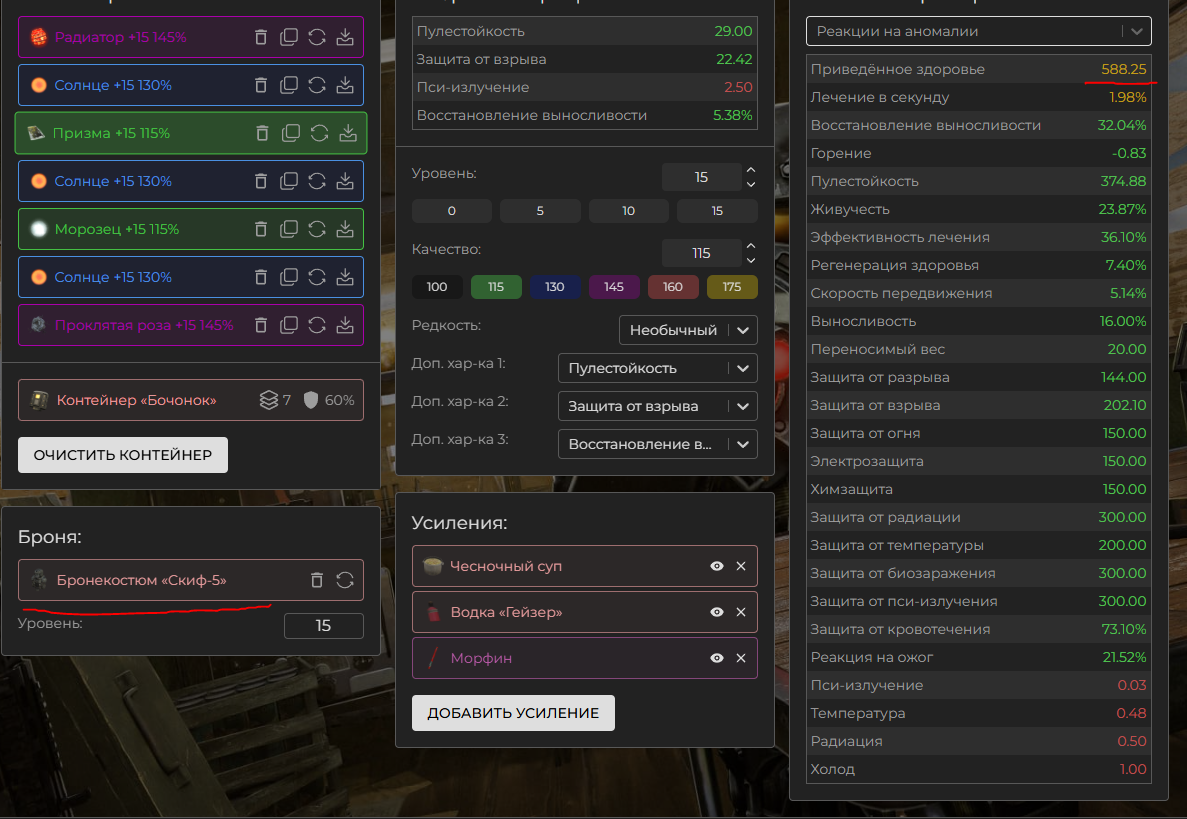Expand Доп. хар-ка 1 Пулестойкость dropdown

[x=657, y=368]
